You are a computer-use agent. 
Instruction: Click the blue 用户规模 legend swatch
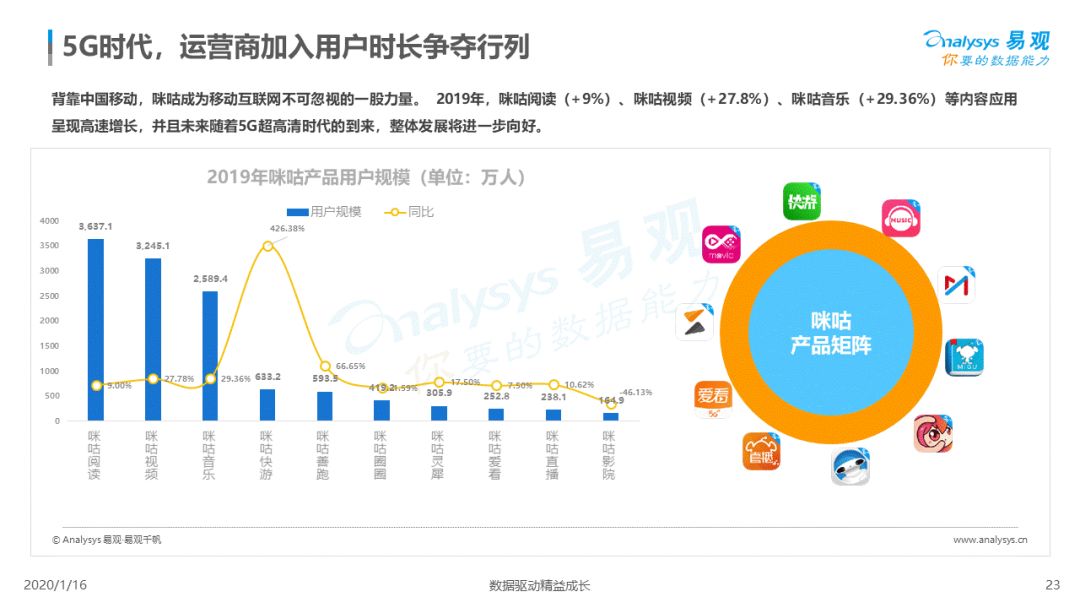[x=298, y=212]
